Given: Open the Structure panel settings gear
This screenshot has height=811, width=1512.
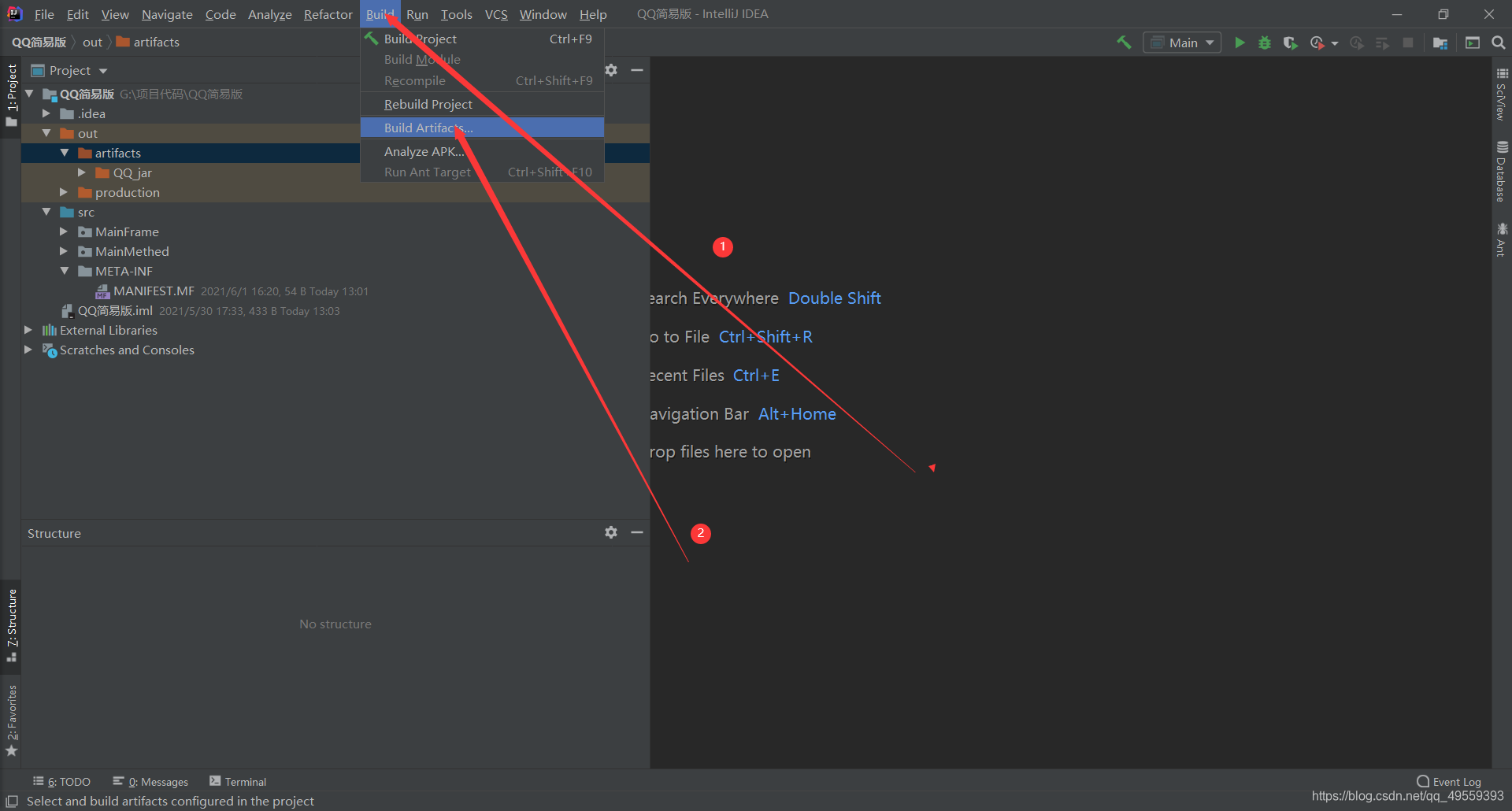Looking at the screenshot, I should click(x=611, y=532).
